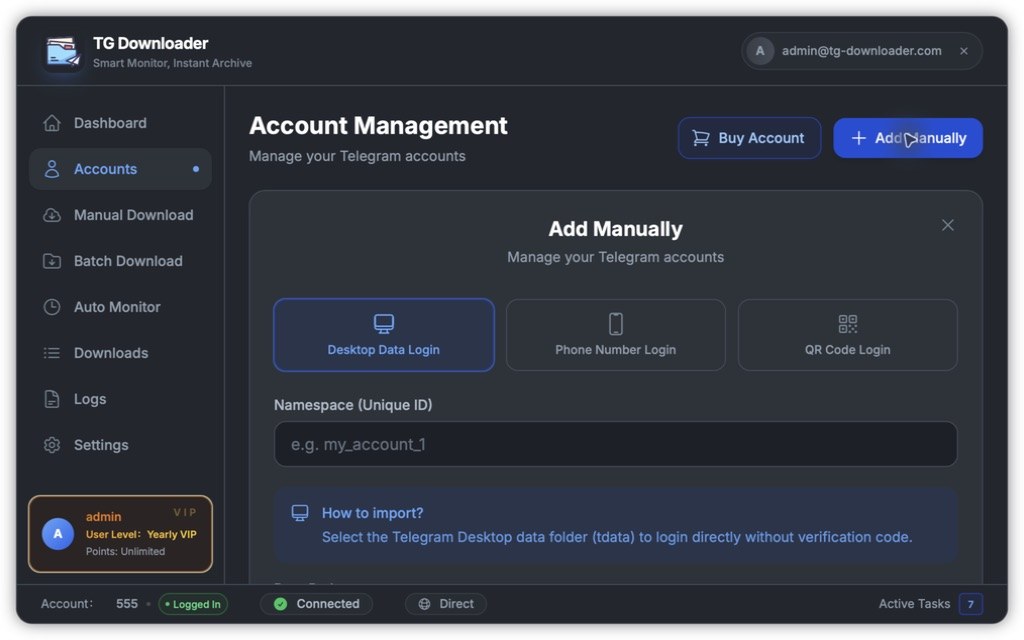The height and width of the screenshot is (640, 1024).
Task: Click the Logged In status badge
Action: click(193, 605)
